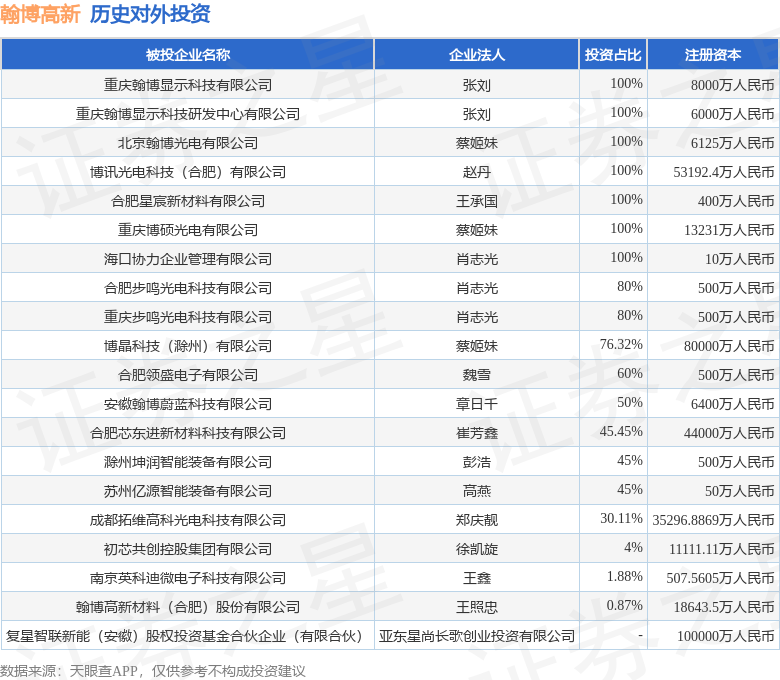
Task: Click the 45.45% investment ratio
Action: [621, 431]
